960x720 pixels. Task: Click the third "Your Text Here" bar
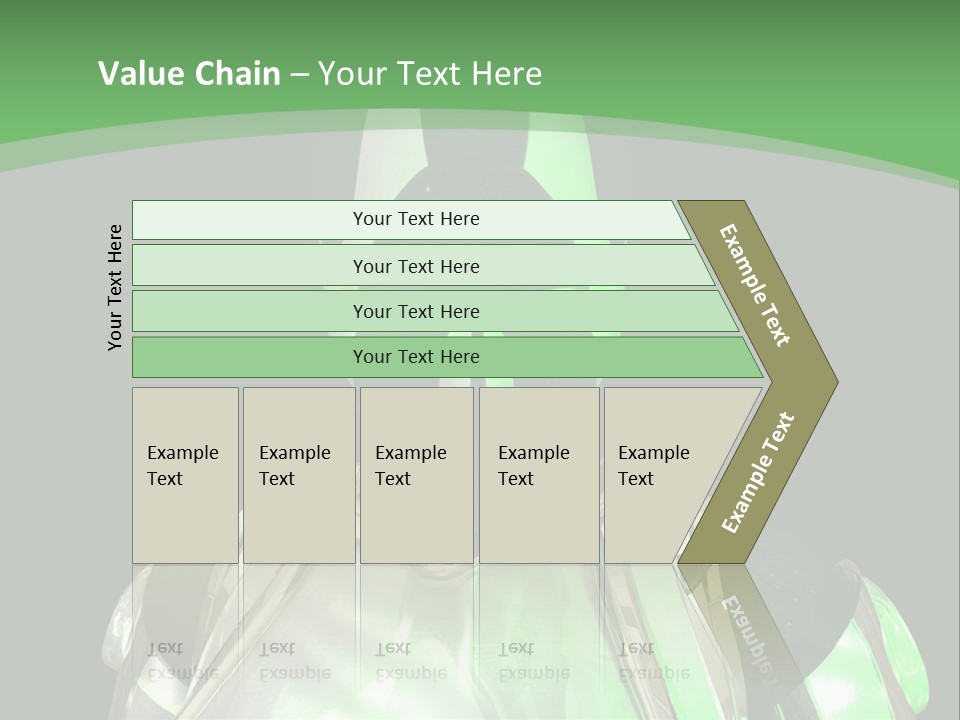[416, 311]
